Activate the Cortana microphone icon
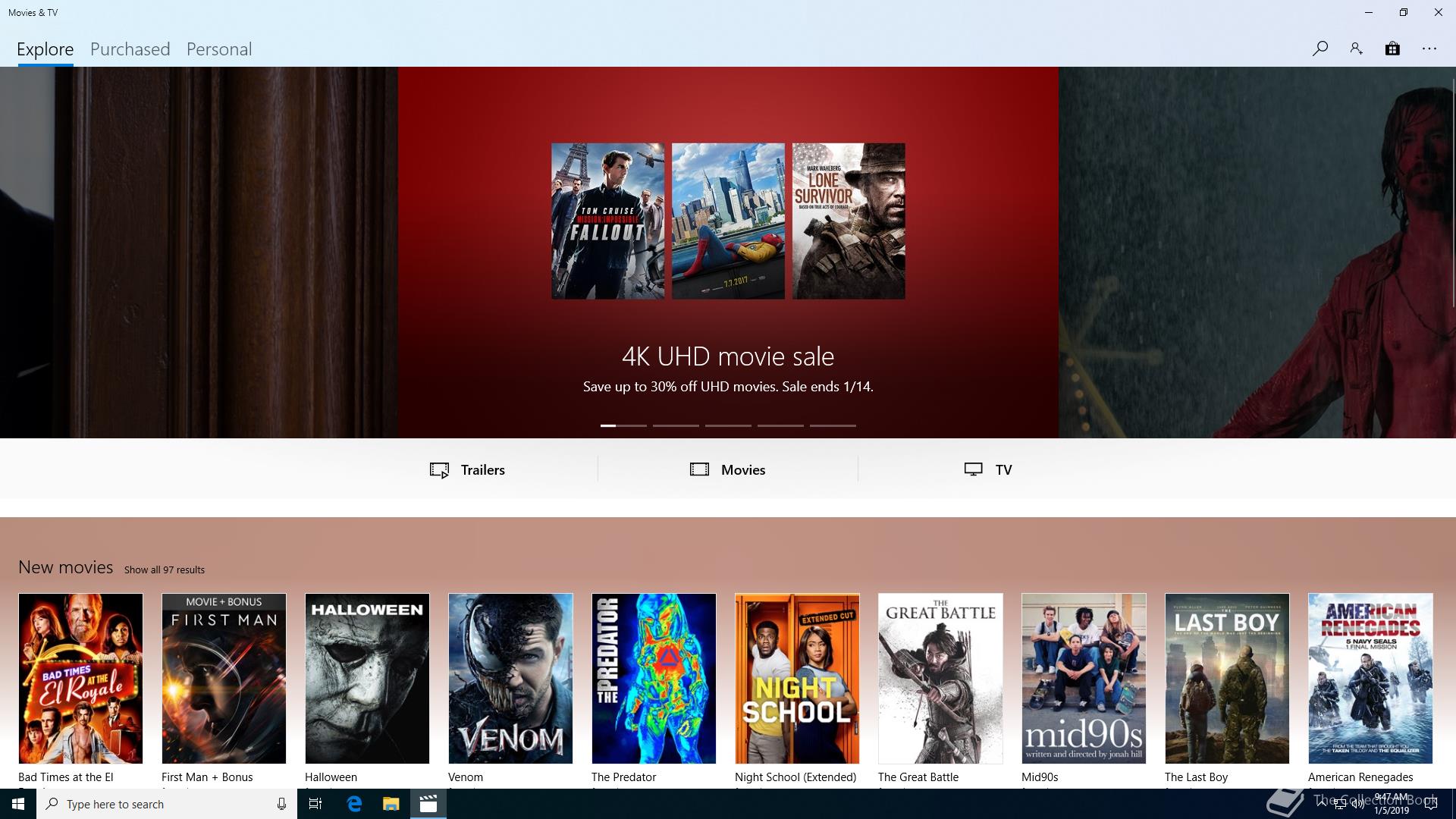Viewport: 1456px width, 819px height. click(281, 804)
